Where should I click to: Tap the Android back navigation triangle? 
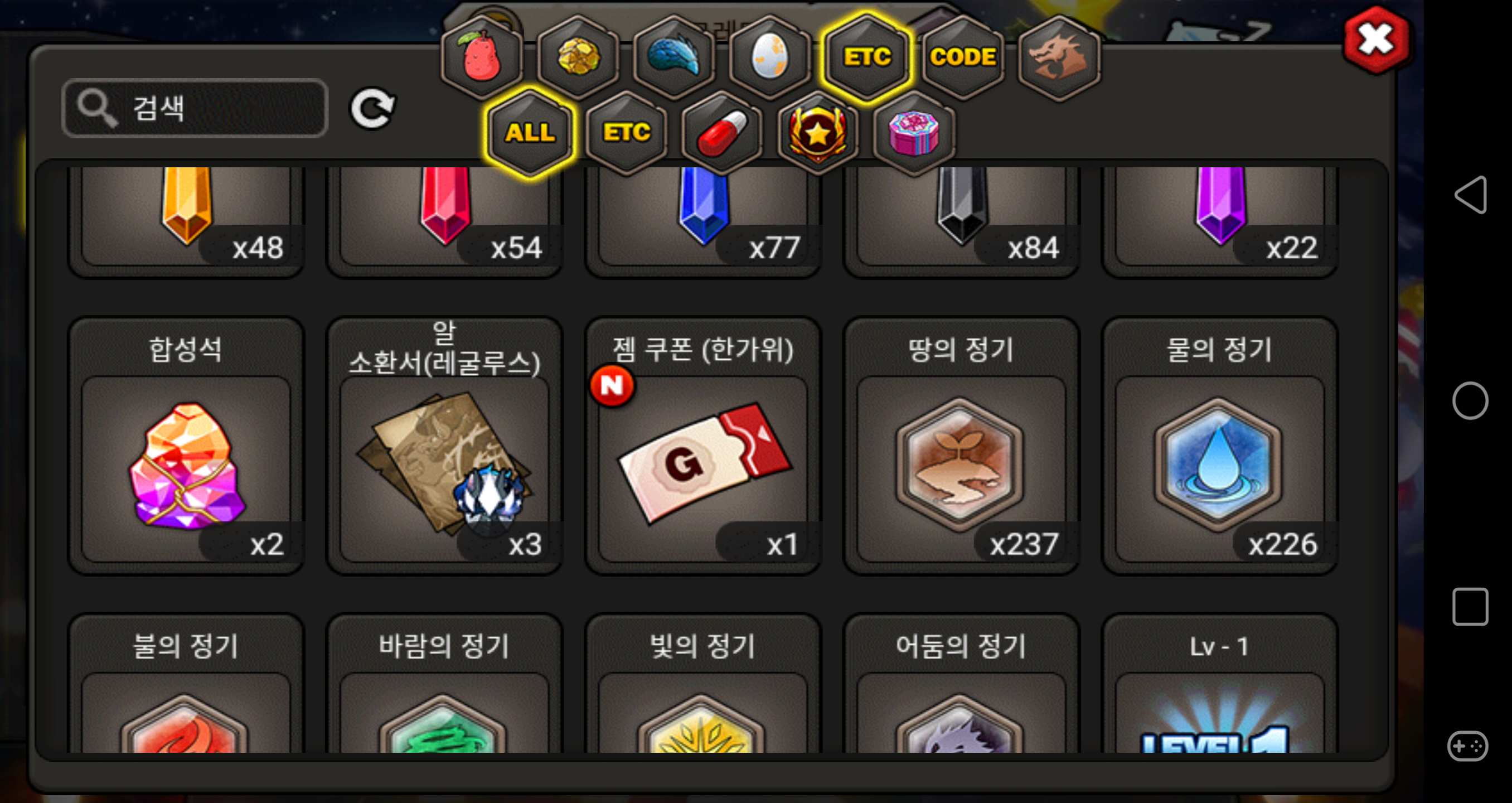[x=1470, y=195]
